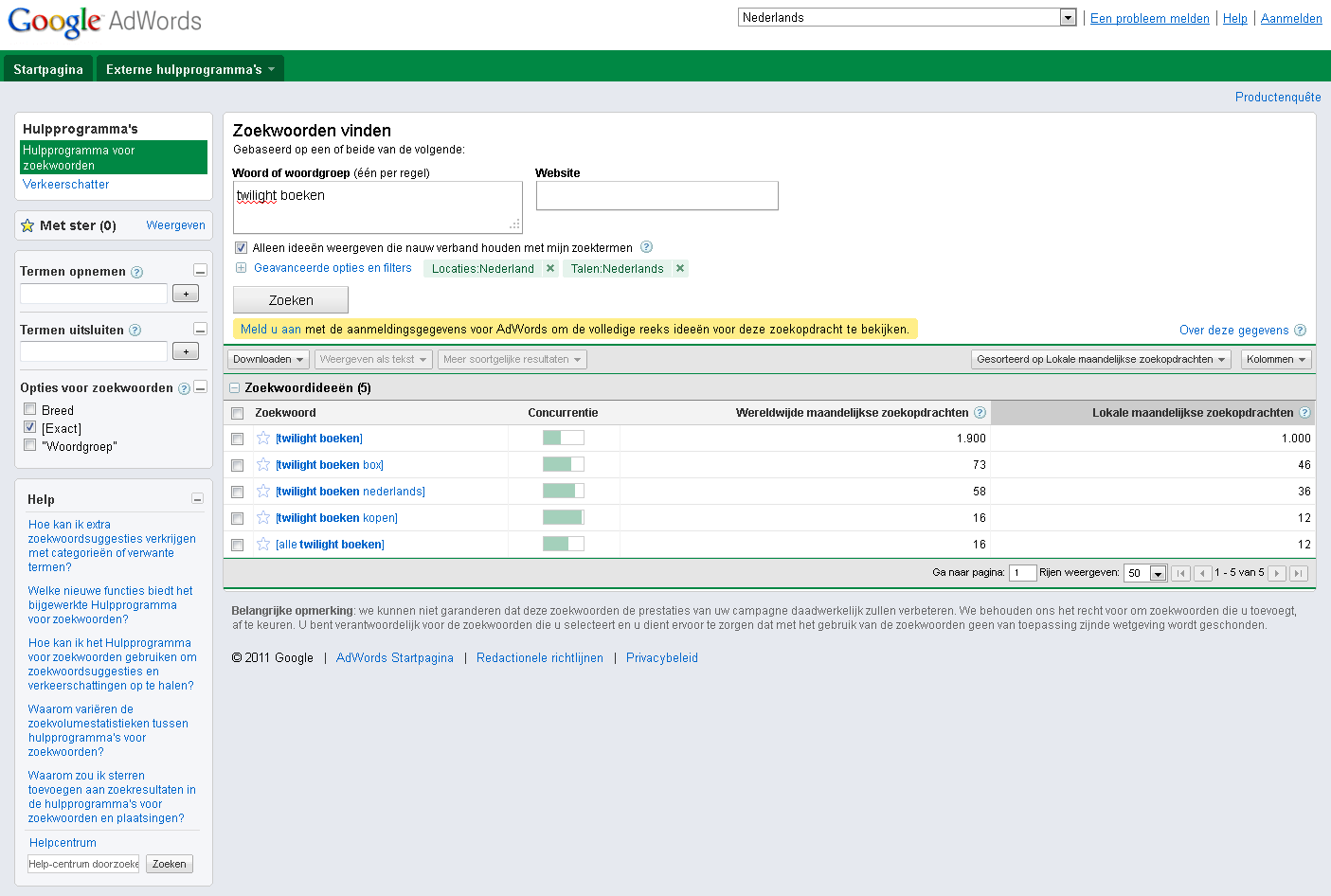Viewport: 1331px width, 896px height.
Task: Go to previous results page
Action: 1203,573
